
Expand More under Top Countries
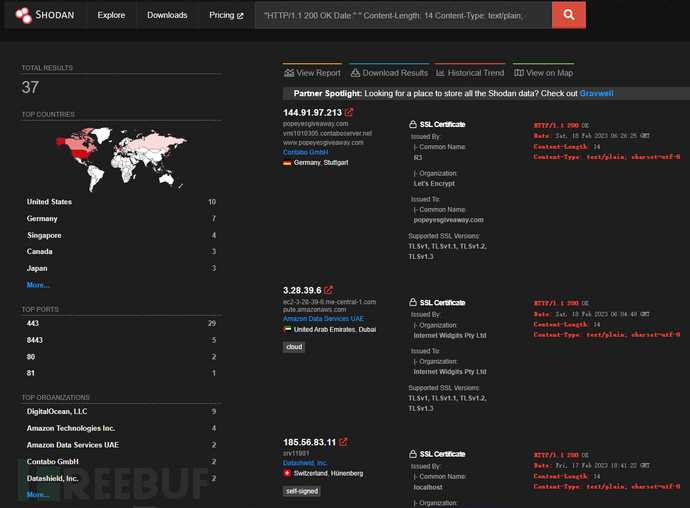pyautogui.click(x=38, y=285)
